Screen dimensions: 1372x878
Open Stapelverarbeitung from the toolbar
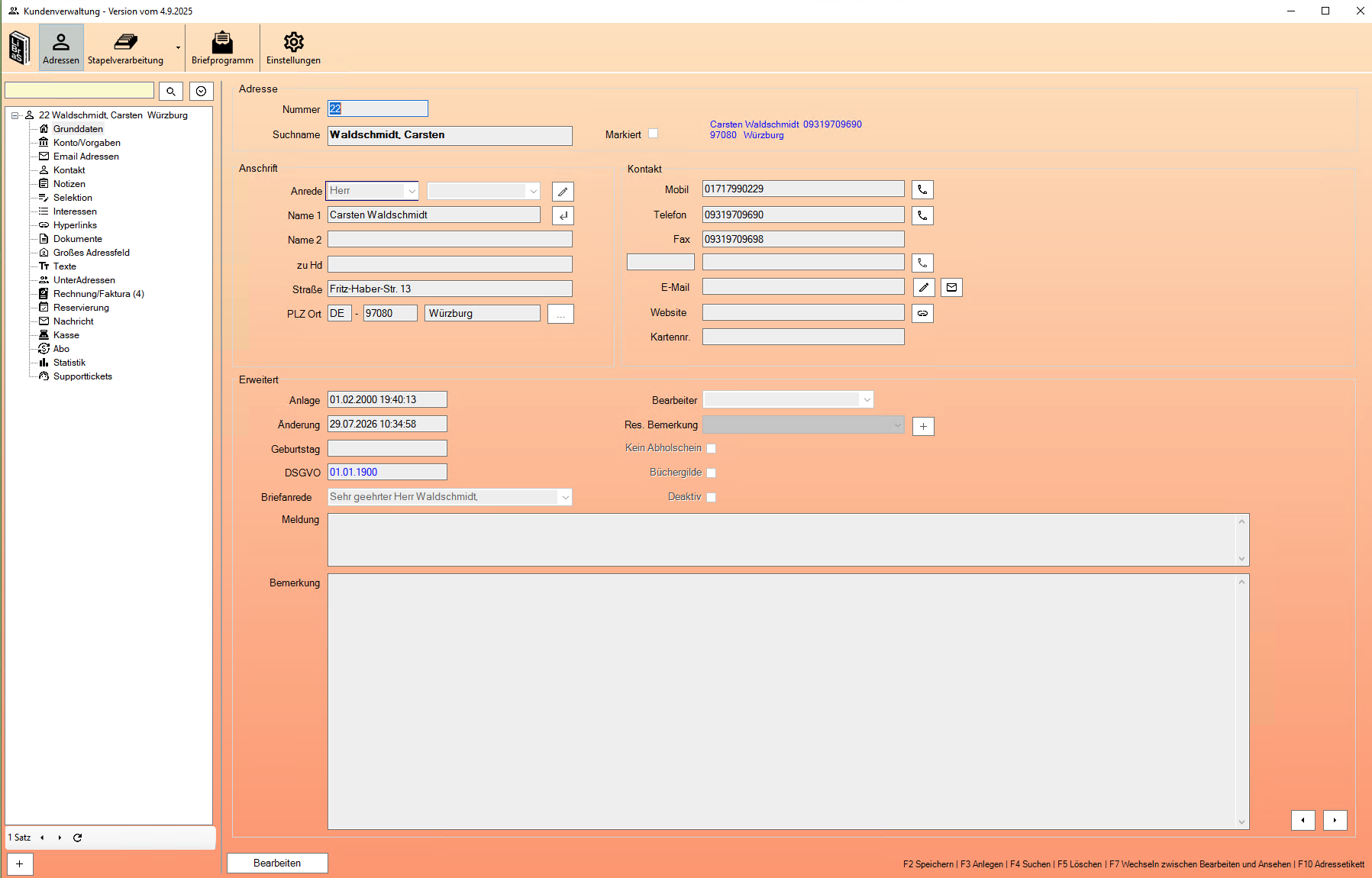pos(125,47)
